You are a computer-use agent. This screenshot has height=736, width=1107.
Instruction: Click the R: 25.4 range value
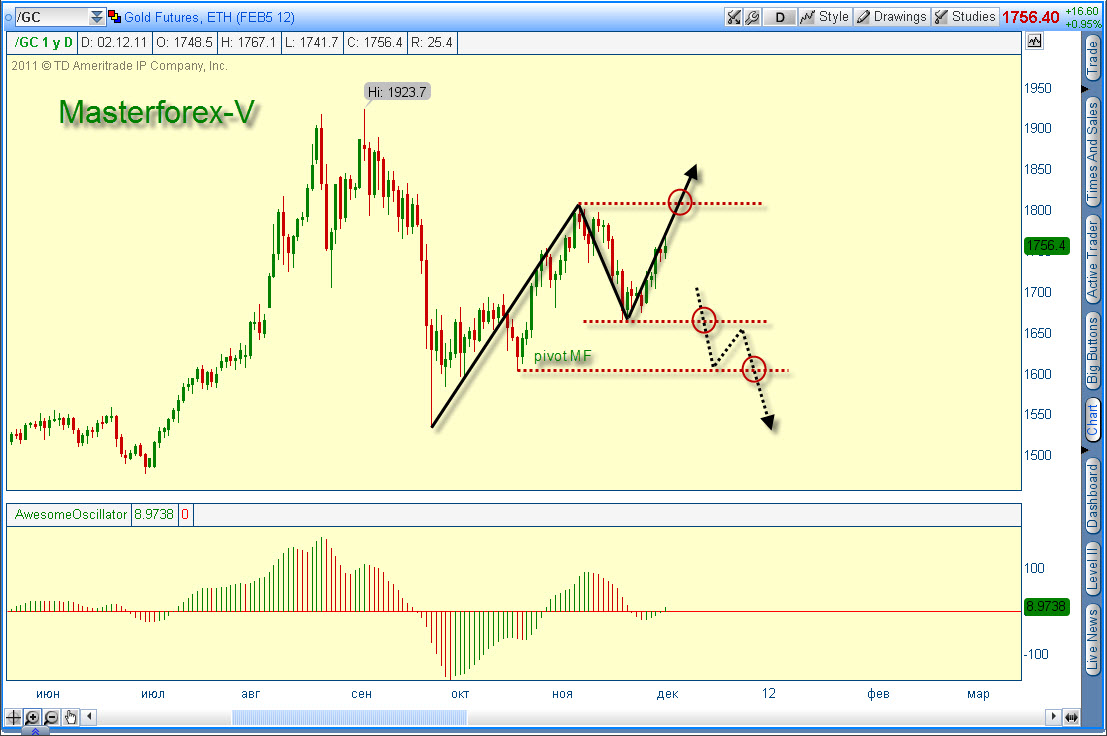[432, 42]
